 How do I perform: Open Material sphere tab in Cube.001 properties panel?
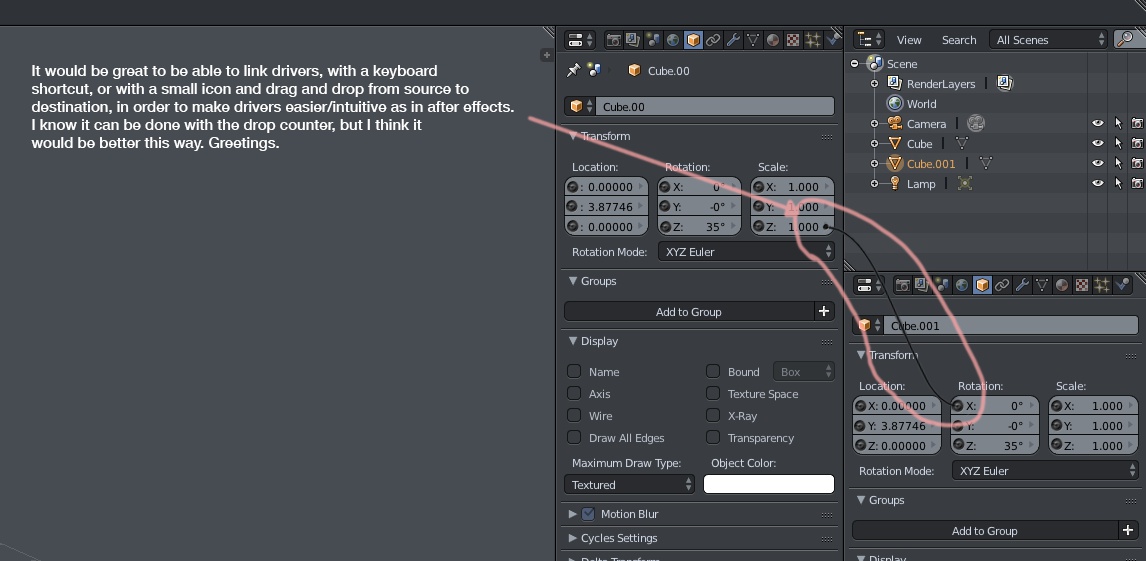pyautogui.click(x=1061, y=285)
